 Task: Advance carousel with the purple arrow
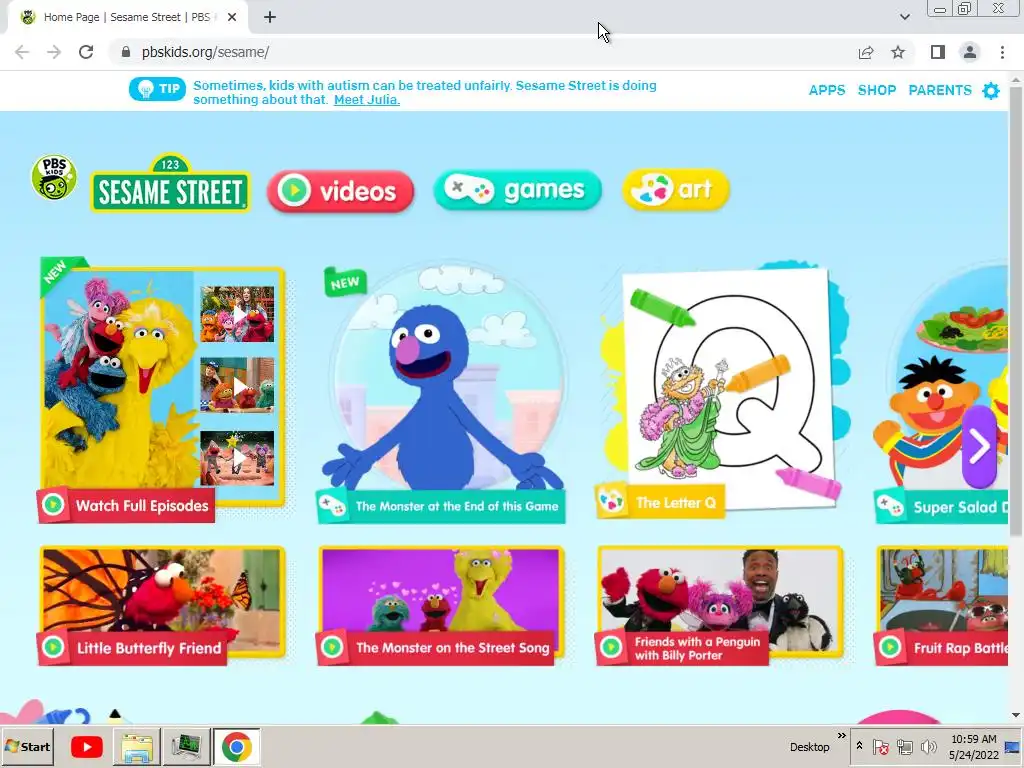click(x=979, y=447)
